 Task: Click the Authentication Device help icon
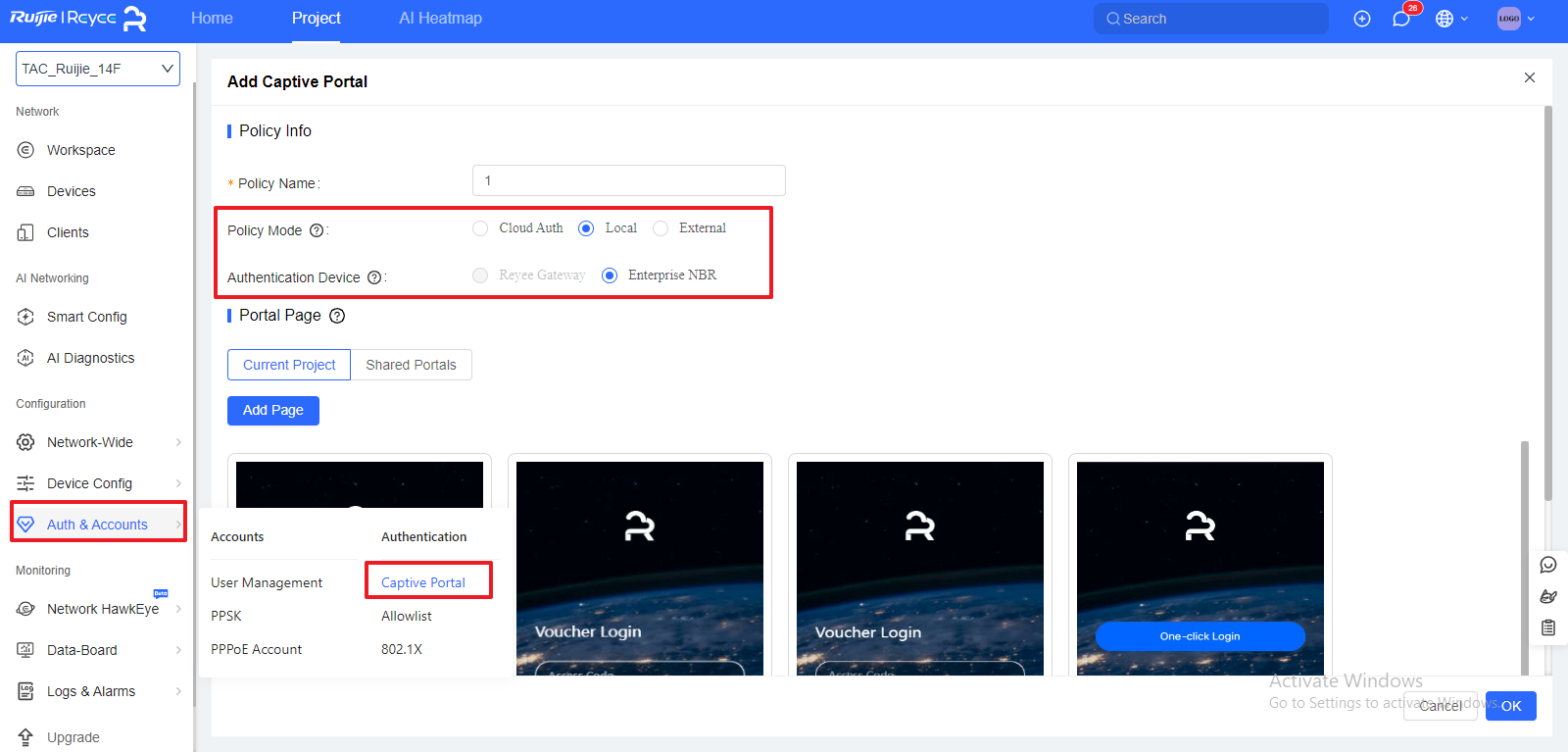[374, 277]
